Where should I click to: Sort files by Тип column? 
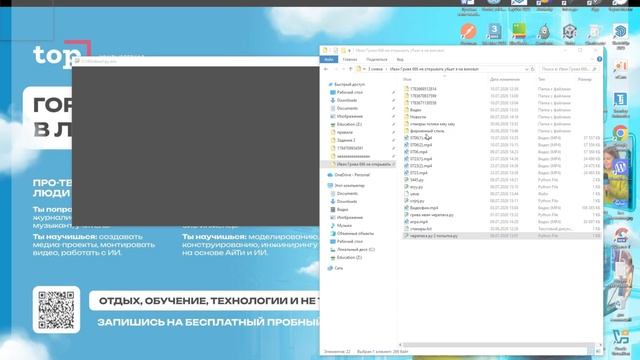point(542,79)
